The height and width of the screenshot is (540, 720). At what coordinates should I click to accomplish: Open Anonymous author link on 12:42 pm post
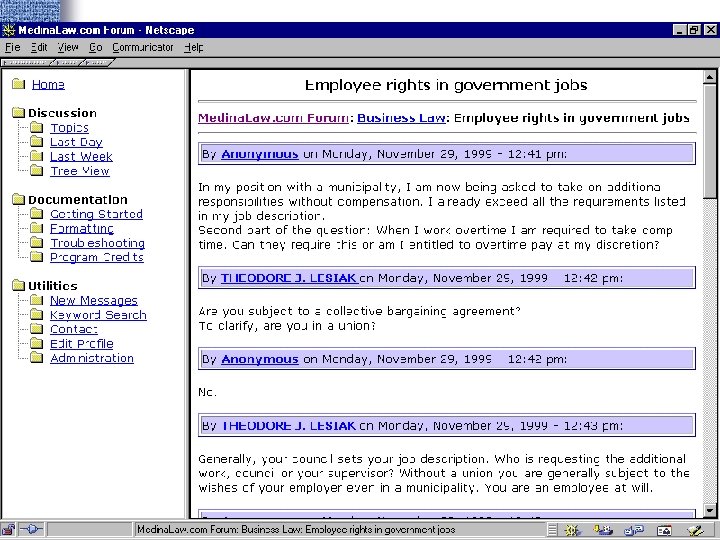pyautogui.click(x=259, y=359)
